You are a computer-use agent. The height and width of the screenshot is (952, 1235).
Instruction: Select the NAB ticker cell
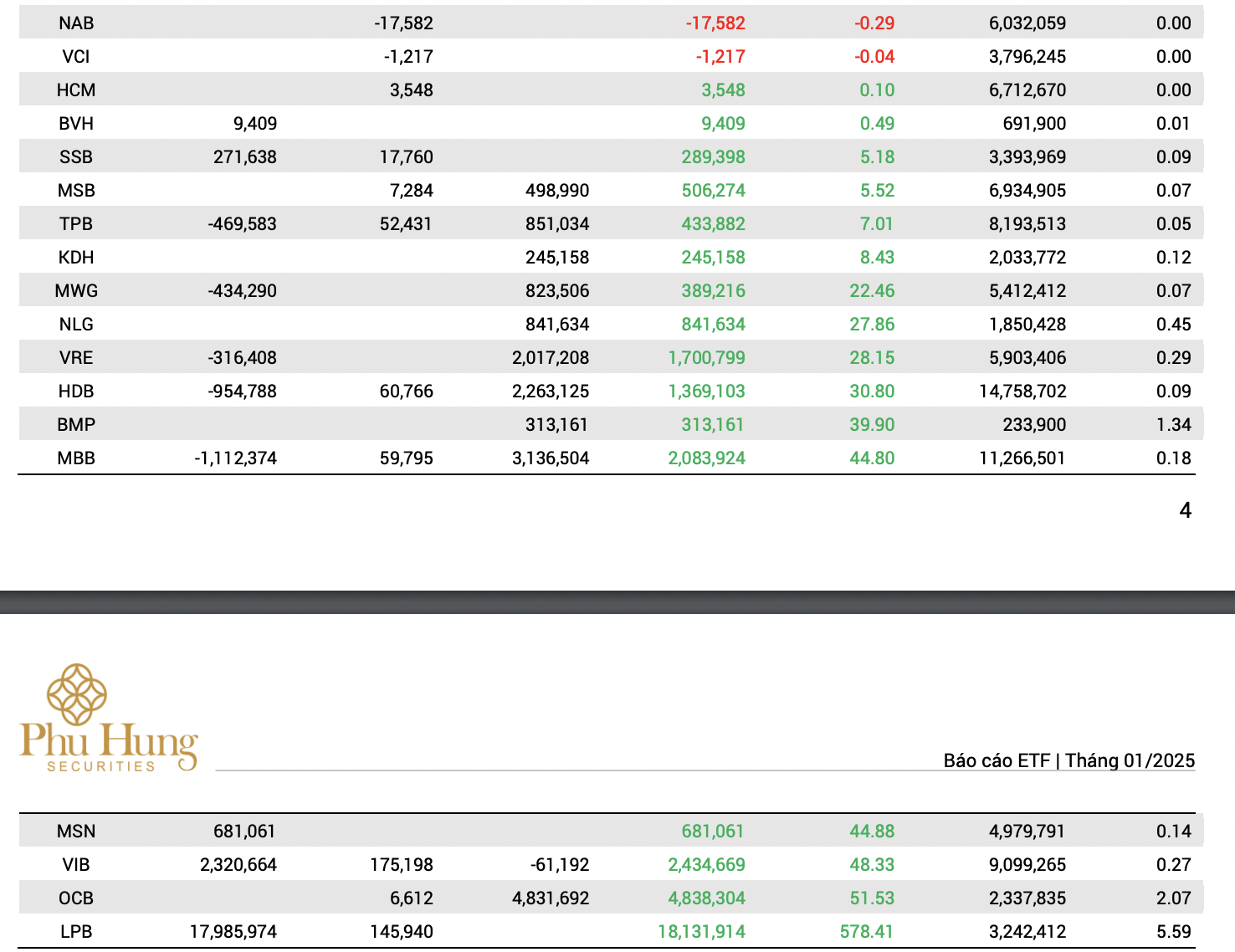(x=76, y=23)
